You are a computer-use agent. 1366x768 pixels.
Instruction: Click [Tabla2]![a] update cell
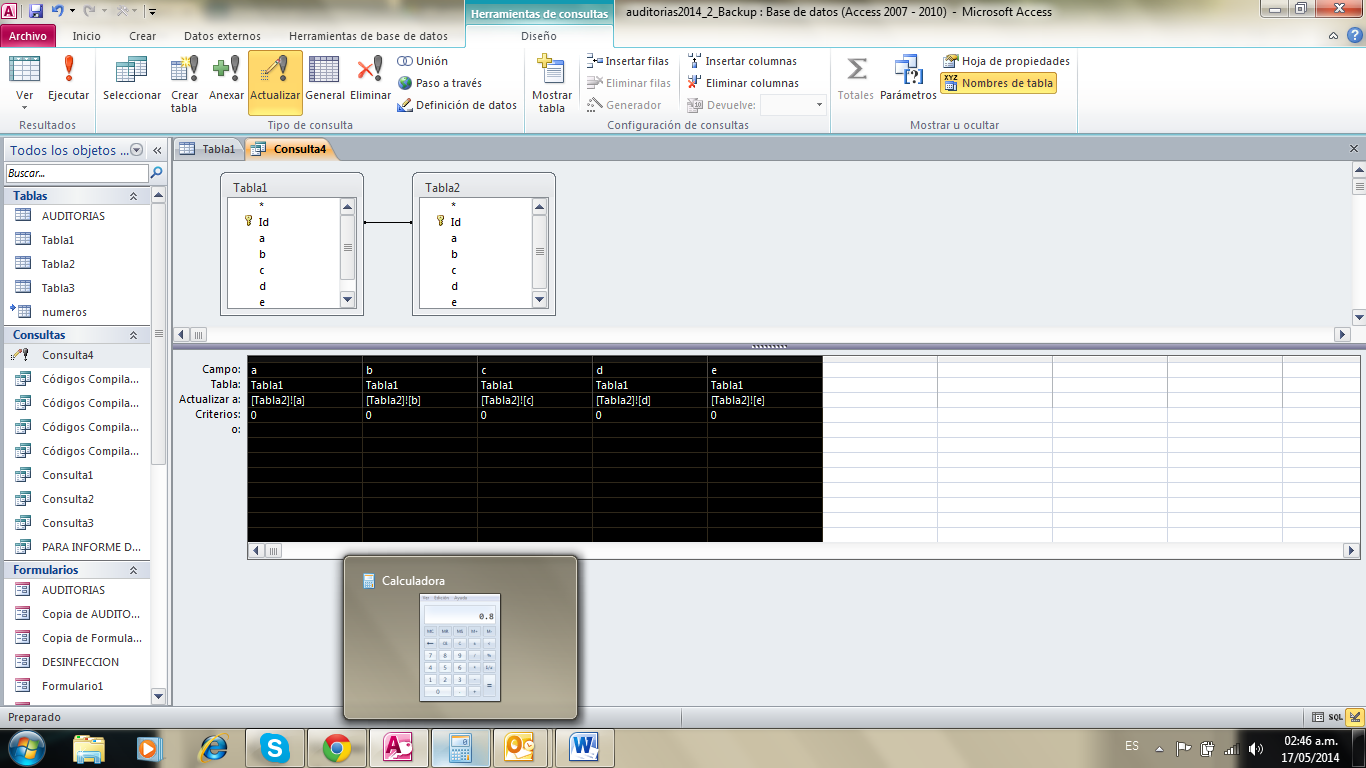(305, 400)
